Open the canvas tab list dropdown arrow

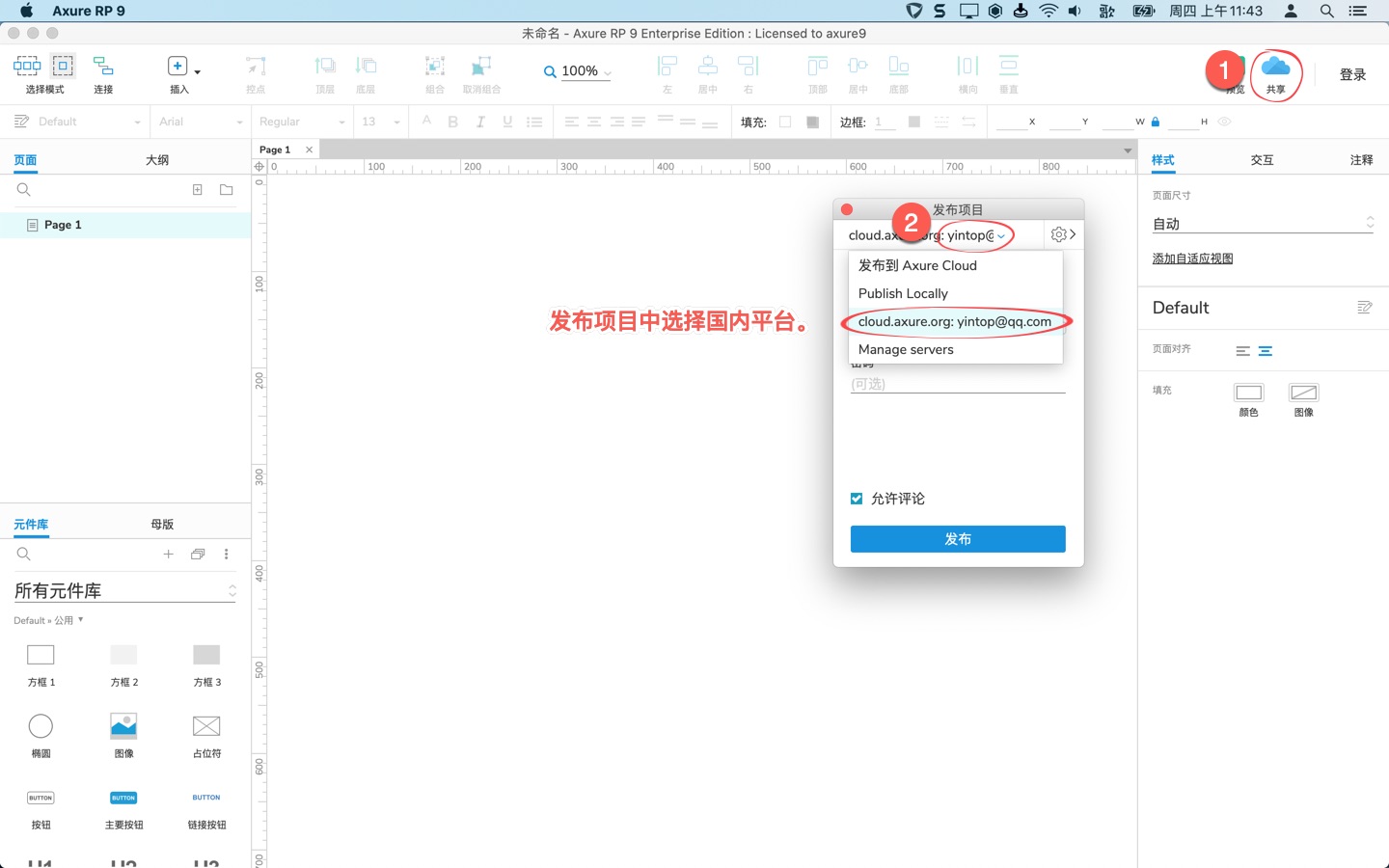(1128, 150)
